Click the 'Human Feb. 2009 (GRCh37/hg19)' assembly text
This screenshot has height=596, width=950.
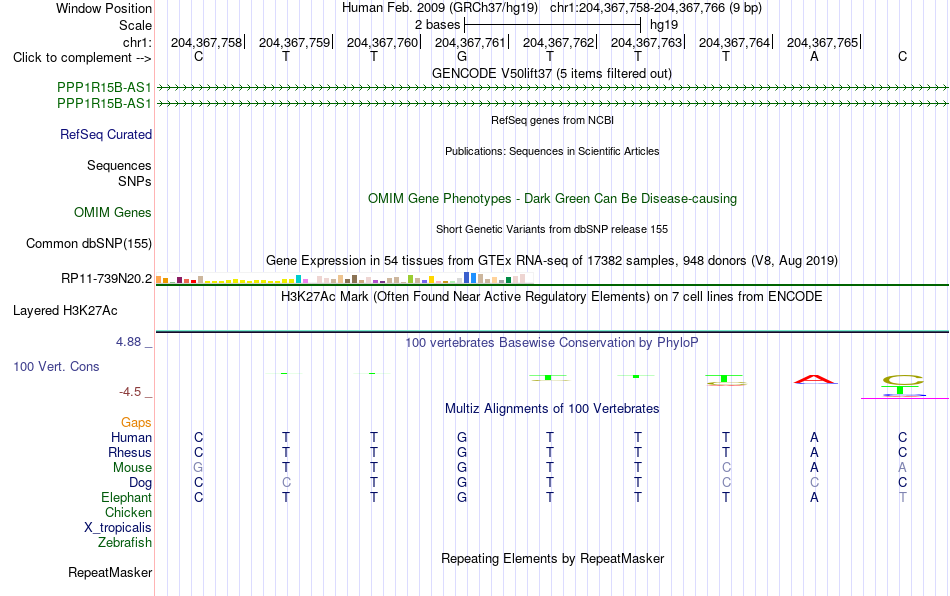click(x=440, y=8)
